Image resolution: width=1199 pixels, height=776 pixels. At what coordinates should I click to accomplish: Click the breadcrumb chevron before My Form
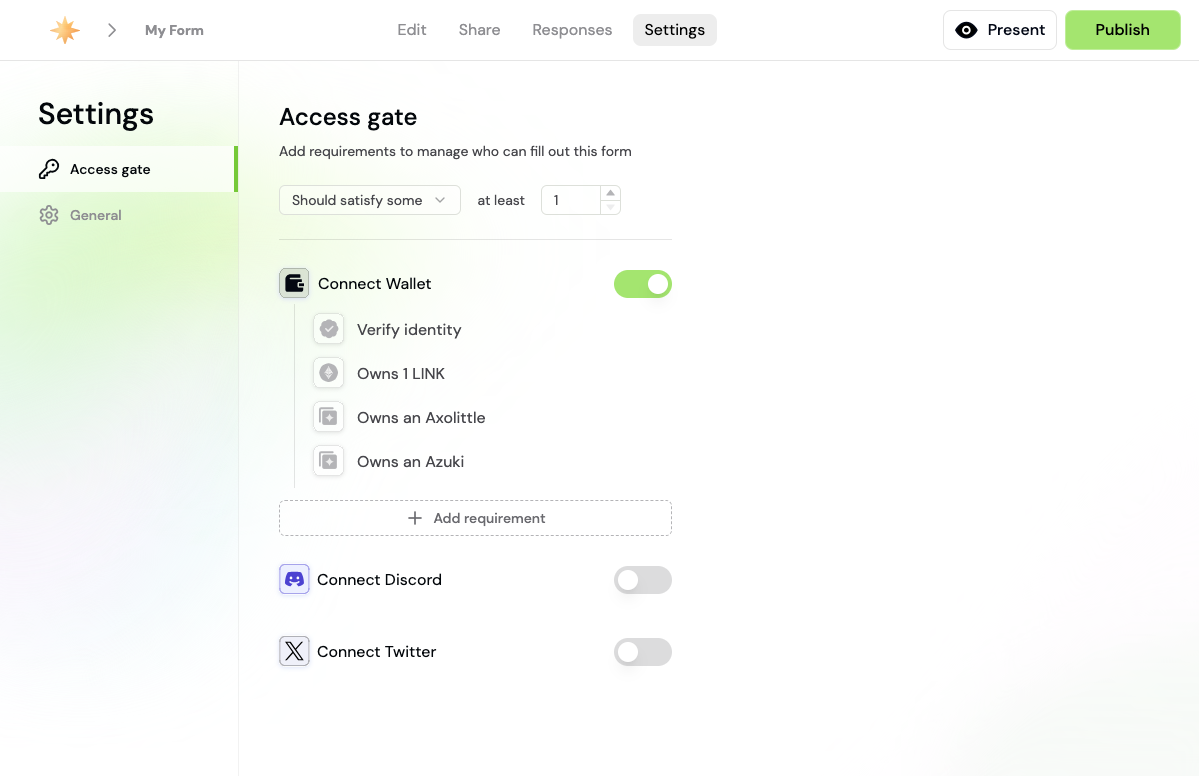pyautogui.click(x=112, y=30)
